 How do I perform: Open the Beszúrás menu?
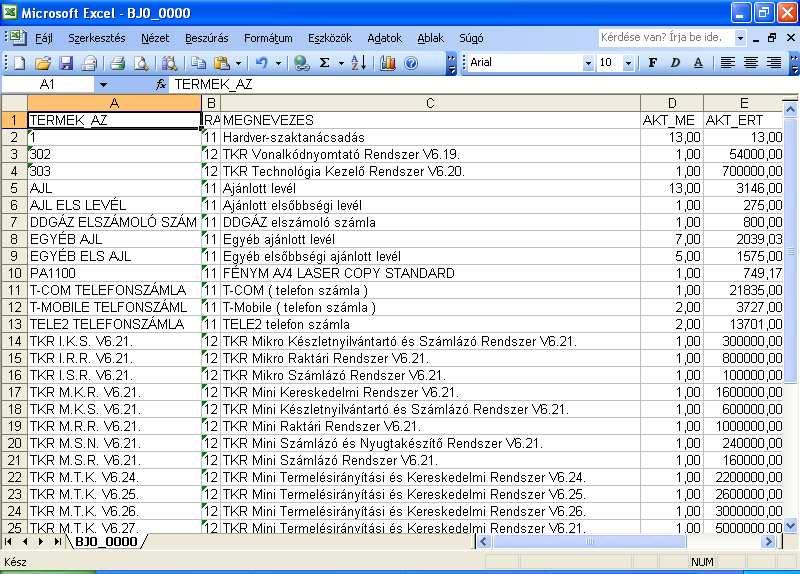[x=207, y=38]
